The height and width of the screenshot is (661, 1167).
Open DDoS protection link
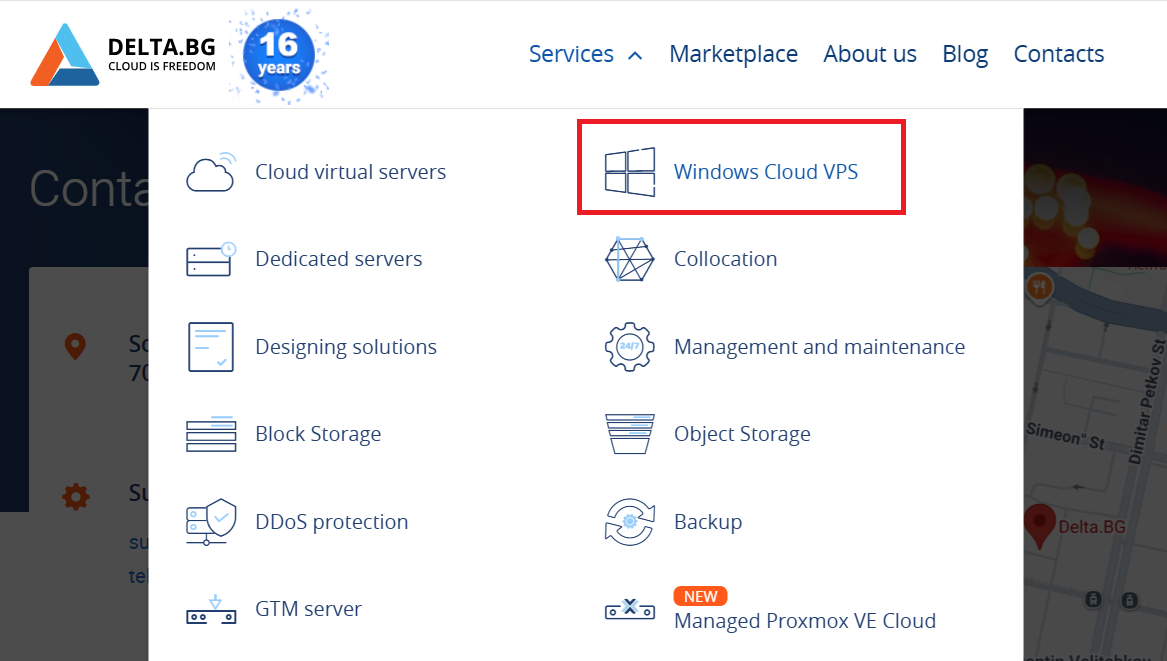[332, 522]
